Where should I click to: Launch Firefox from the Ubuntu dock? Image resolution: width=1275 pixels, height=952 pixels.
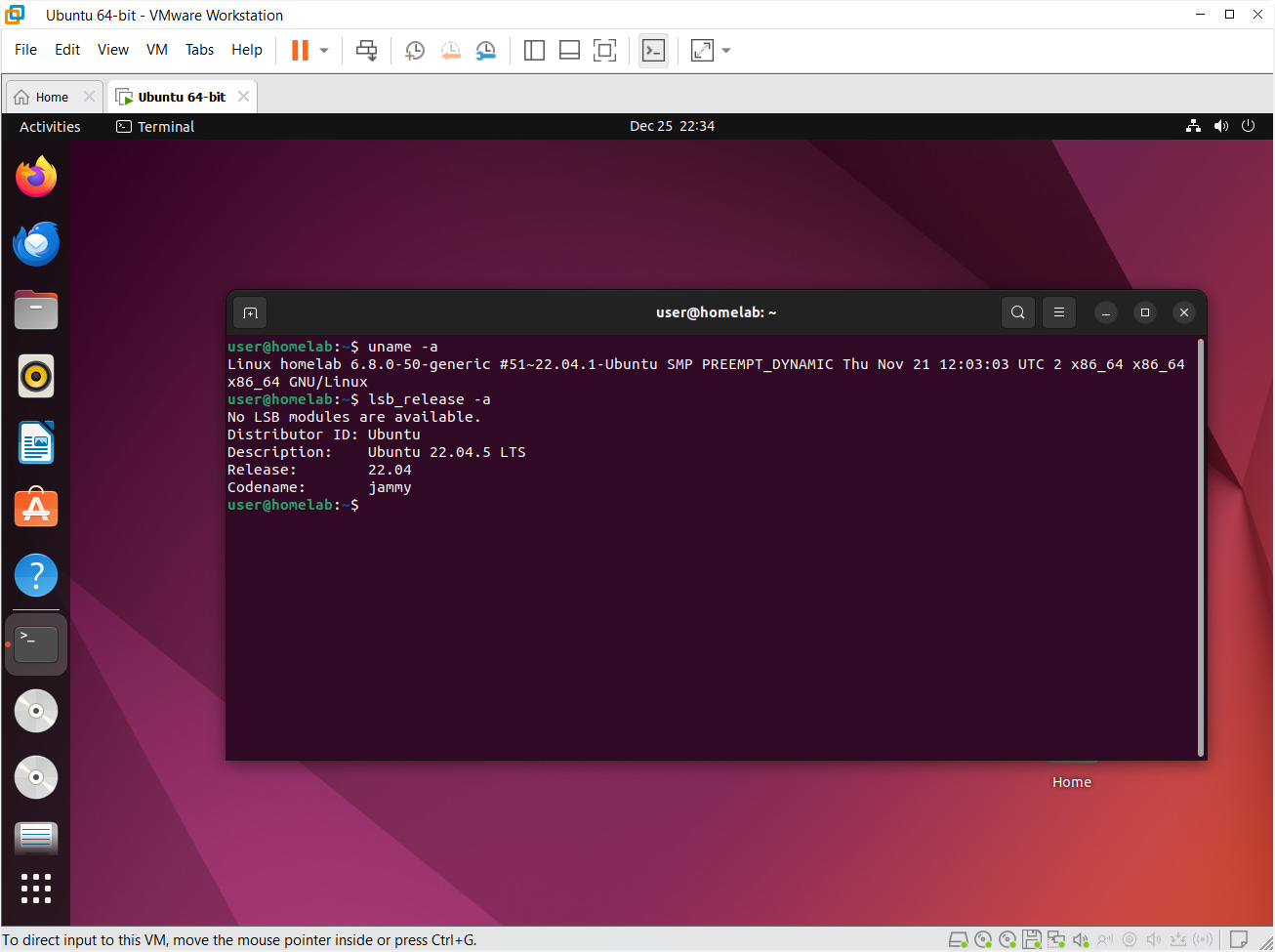coord(35,177)
